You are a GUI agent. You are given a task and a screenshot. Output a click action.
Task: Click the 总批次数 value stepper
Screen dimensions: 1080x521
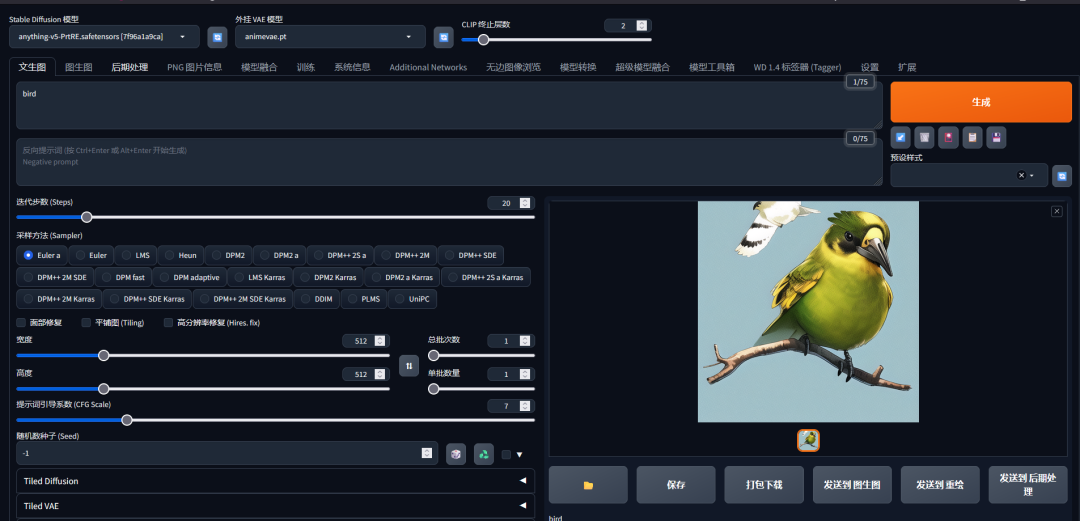525,340
